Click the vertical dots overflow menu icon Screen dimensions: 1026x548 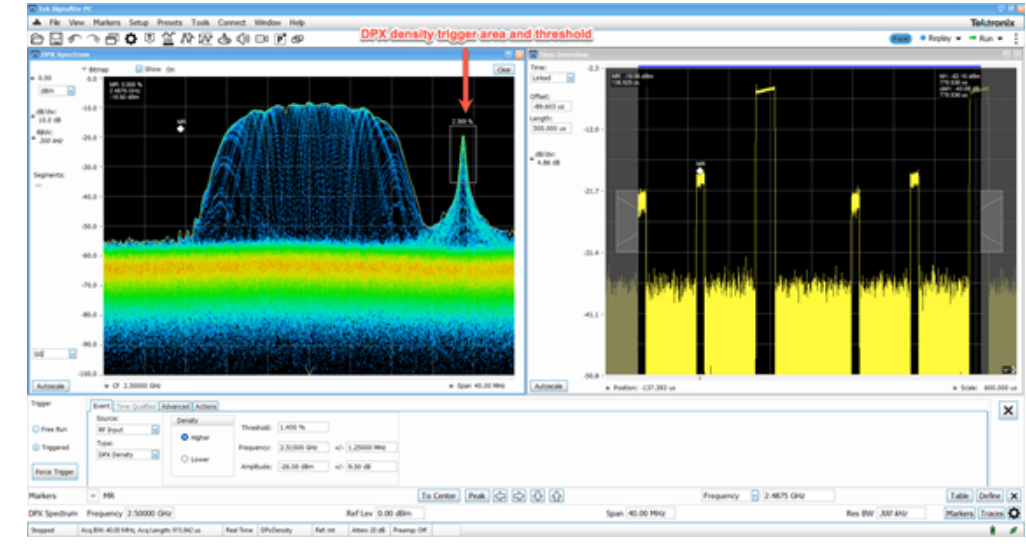pos(1016,39)
